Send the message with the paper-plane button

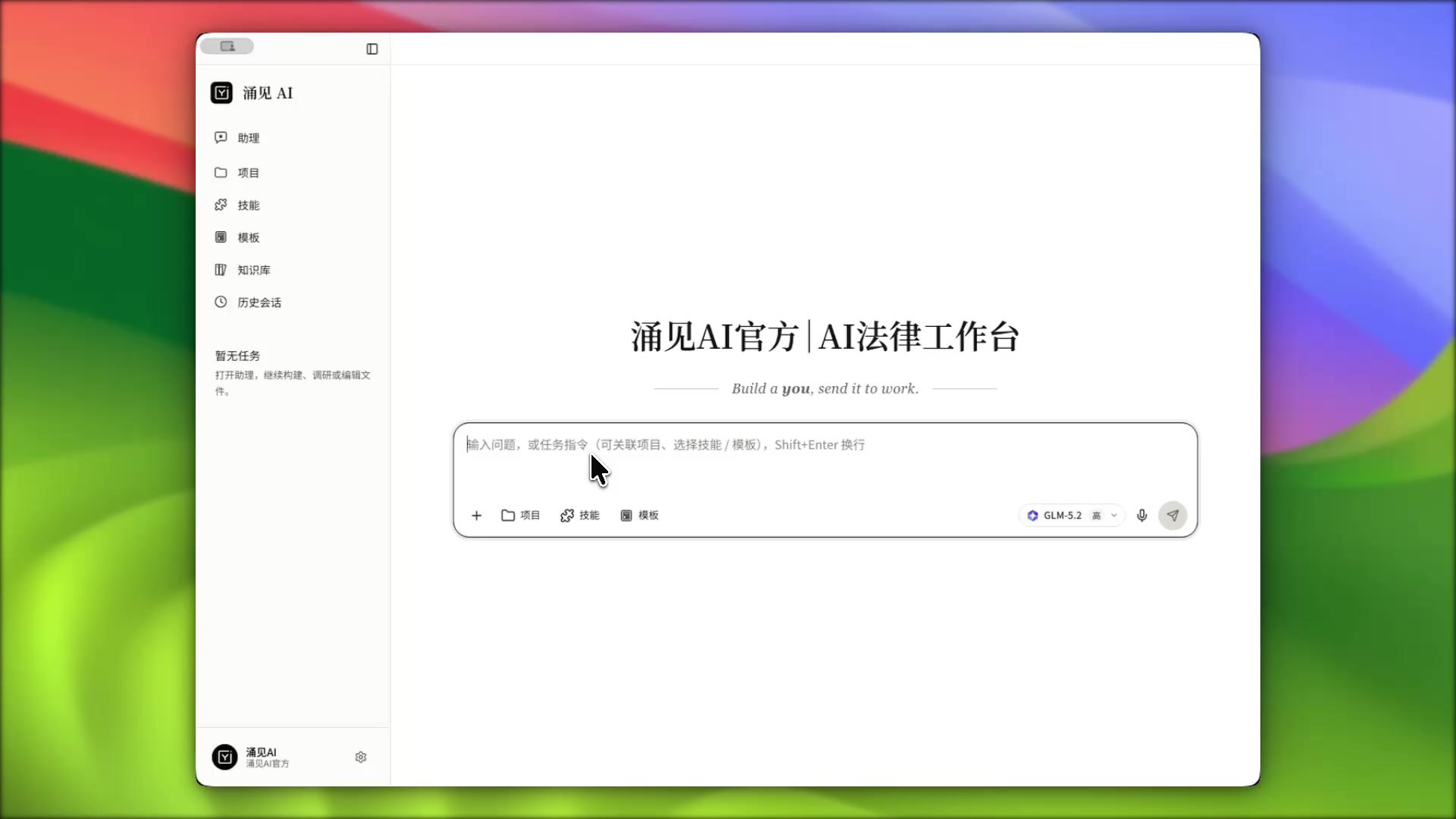click(1172, 516)
